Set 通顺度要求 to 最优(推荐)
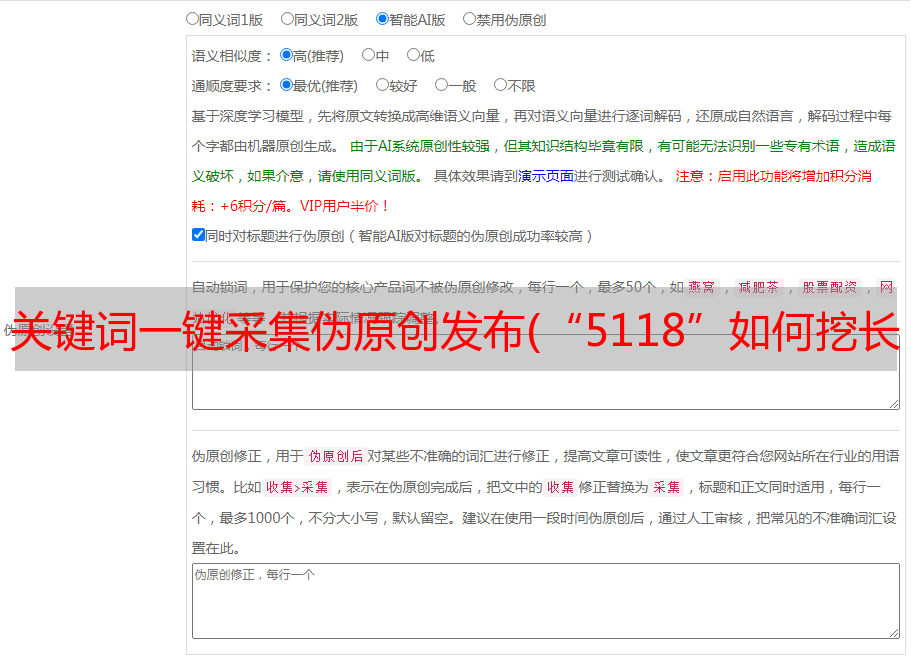The image size is (911, 658). [x=286, y=85]
